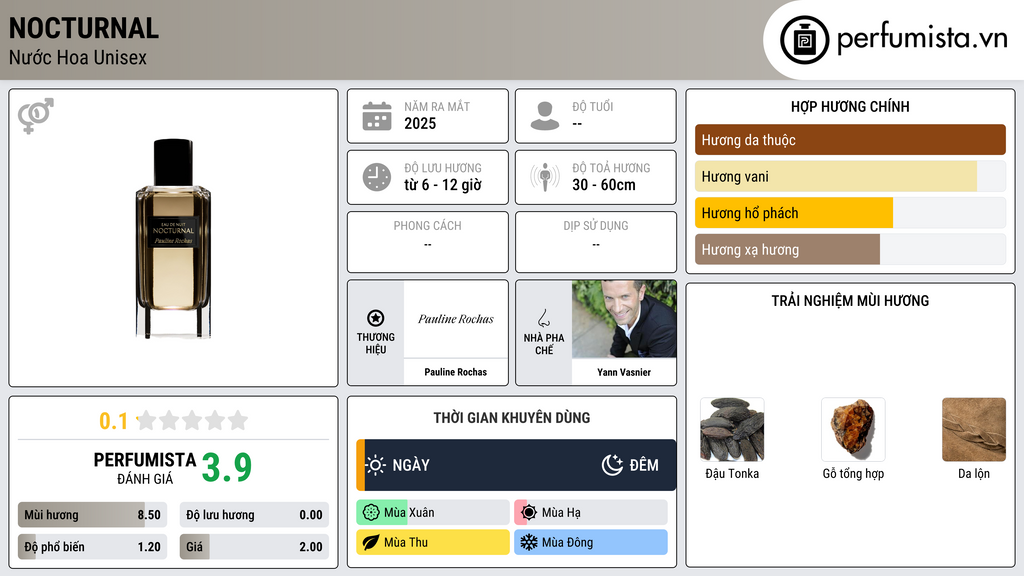The width and height of the screenshot is (1024, 576).
Task: Select the Gỗ tổng hợp note image
Action: [853, 430]
